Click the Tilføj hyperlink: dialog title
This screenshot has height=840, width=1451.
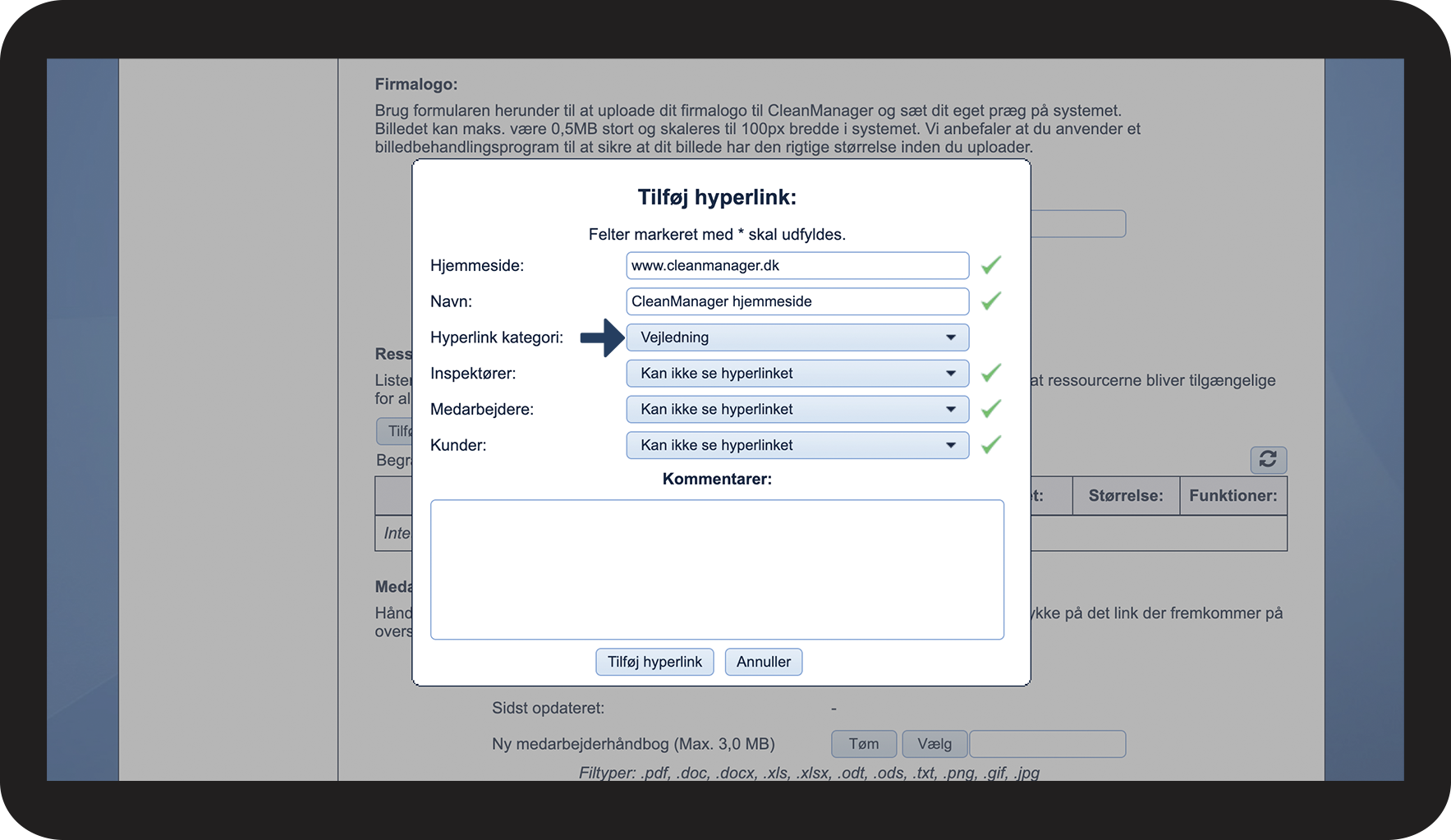tap(717, 197)
